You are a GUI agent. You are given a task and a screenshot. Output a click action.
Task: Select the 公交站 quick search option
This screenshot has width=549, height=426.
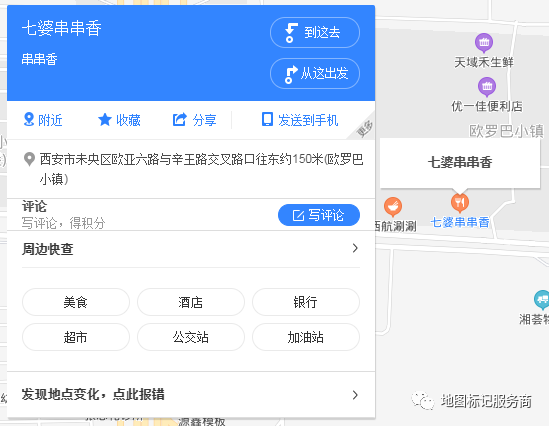[x=191, y=337]
